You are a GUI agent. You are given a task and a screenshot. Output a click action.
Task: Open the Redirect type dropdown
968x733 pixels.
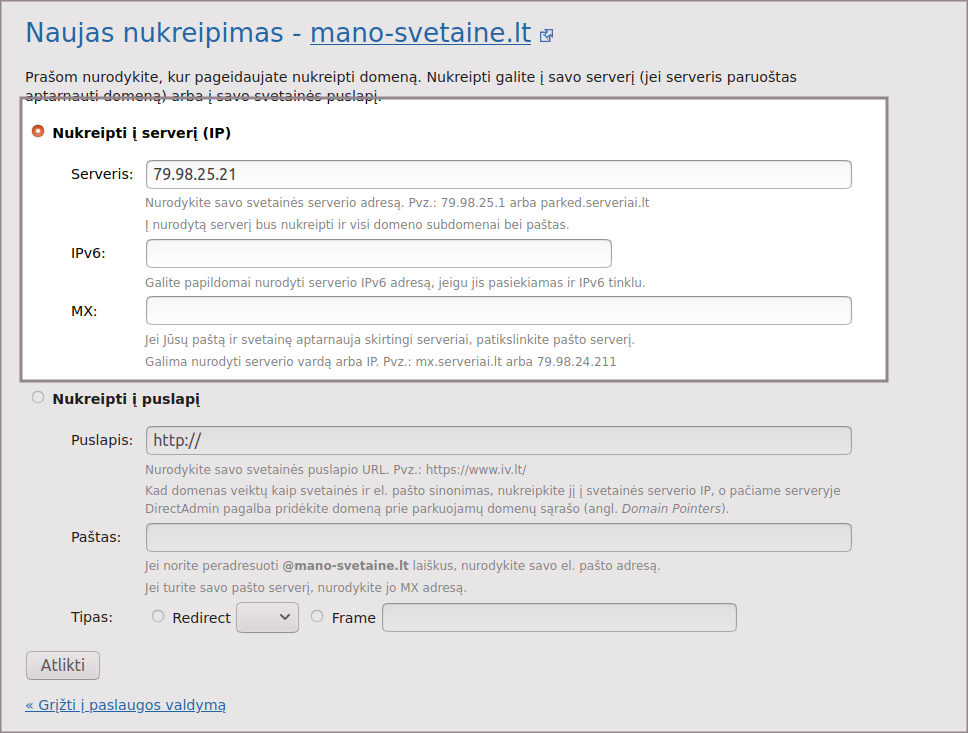pyautogui.click(x=267, y=618)
